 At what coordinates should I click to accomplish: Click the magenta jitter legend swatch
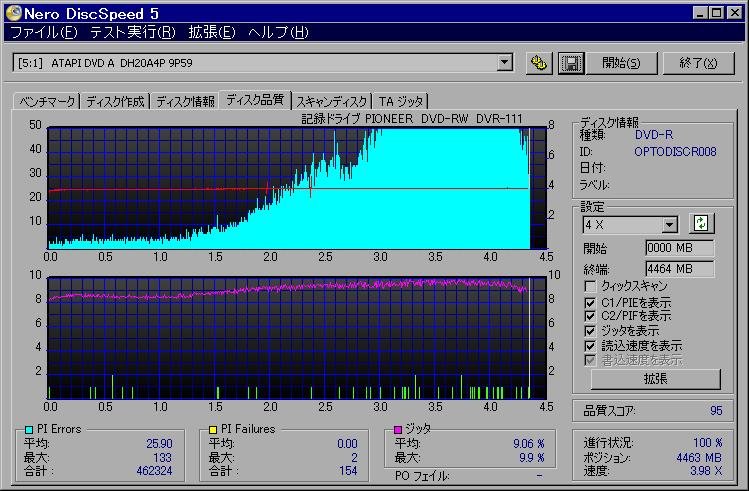[397, 429]
